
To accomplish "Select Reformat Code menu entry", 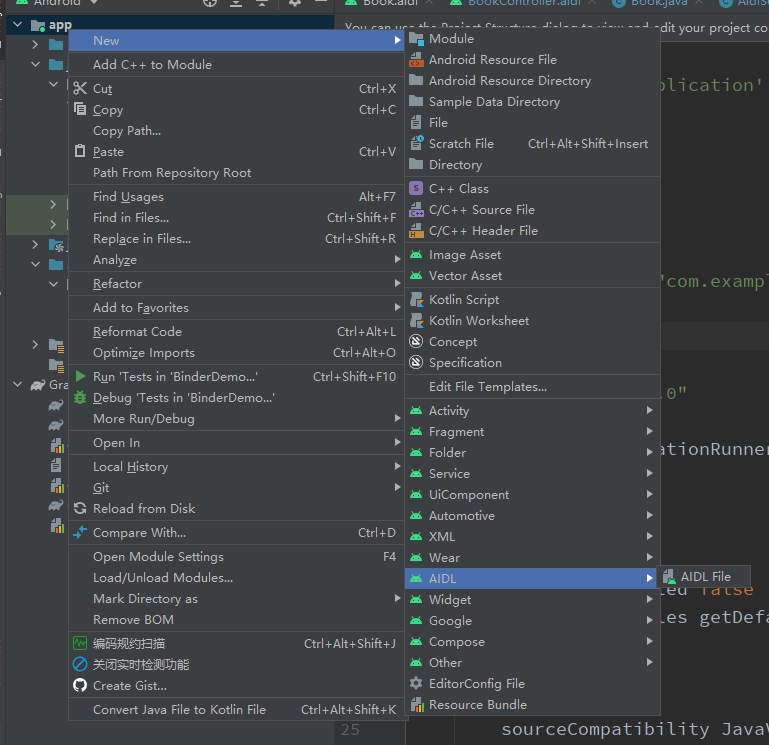I will (x=236, y=332).
